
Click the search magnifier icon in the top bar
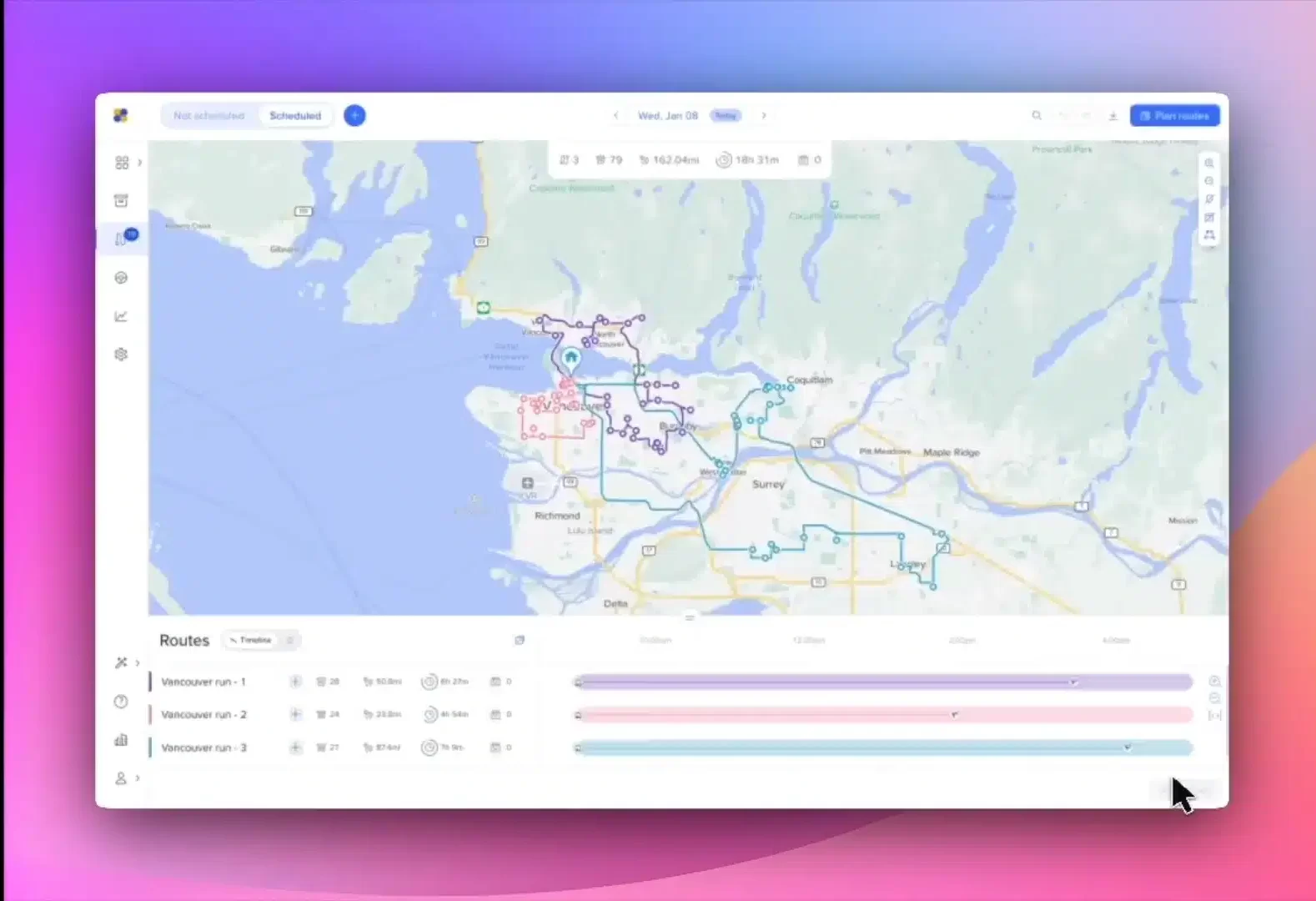click(1037, 115)
